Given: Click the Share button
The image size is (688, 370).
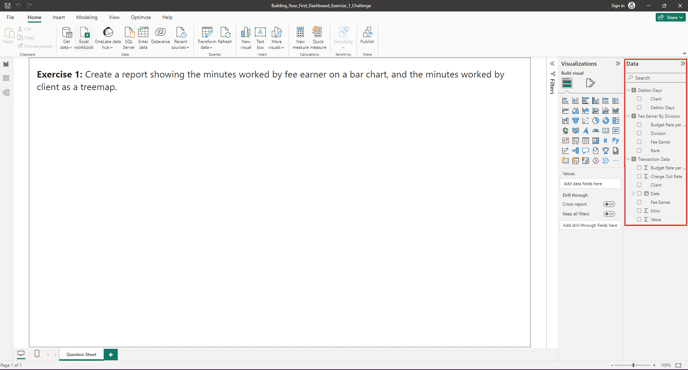Looking at the screenshot, I should pos(670,17).
